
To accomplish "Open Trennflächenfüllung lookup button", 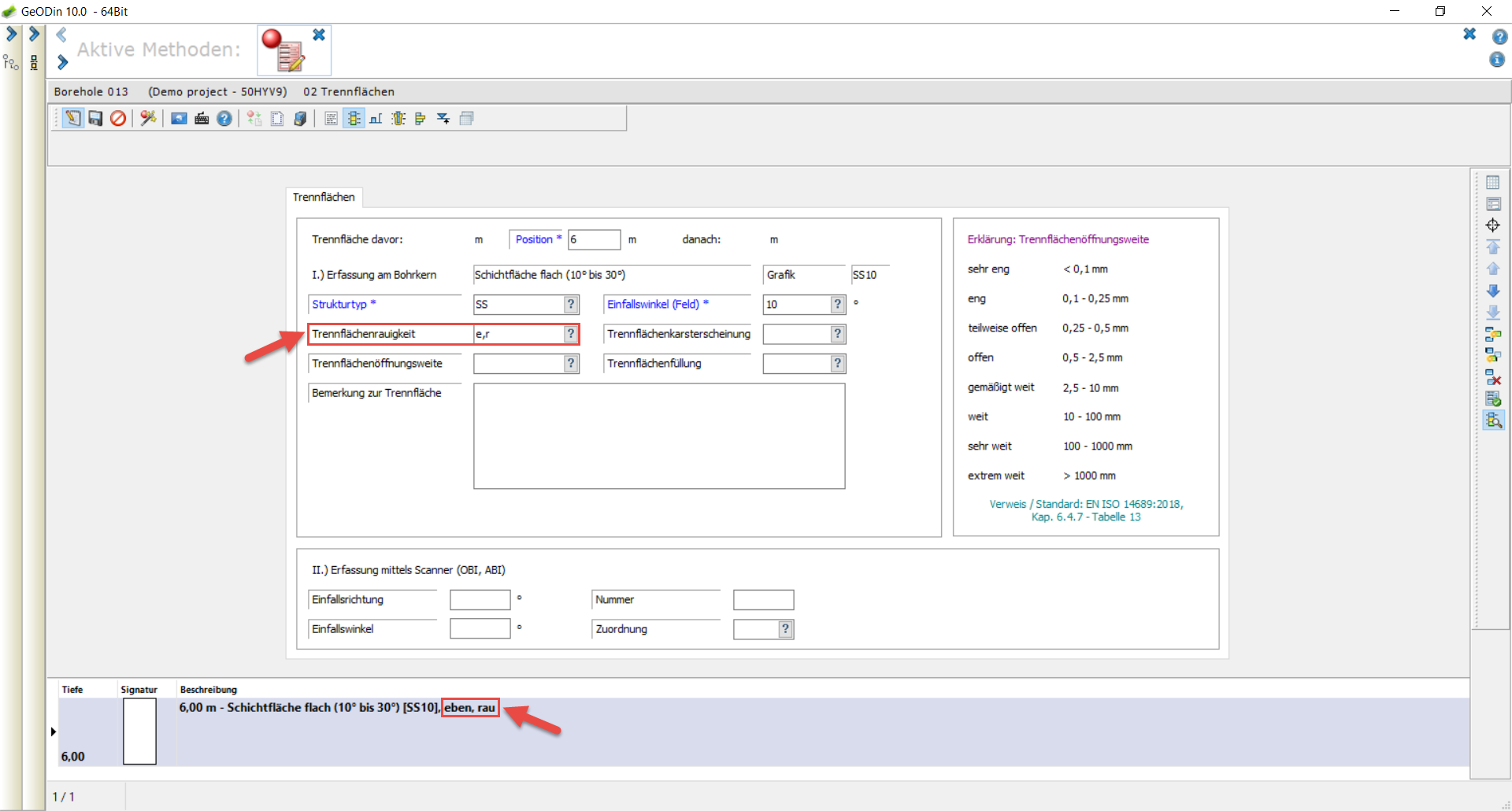I will [838, 363].
